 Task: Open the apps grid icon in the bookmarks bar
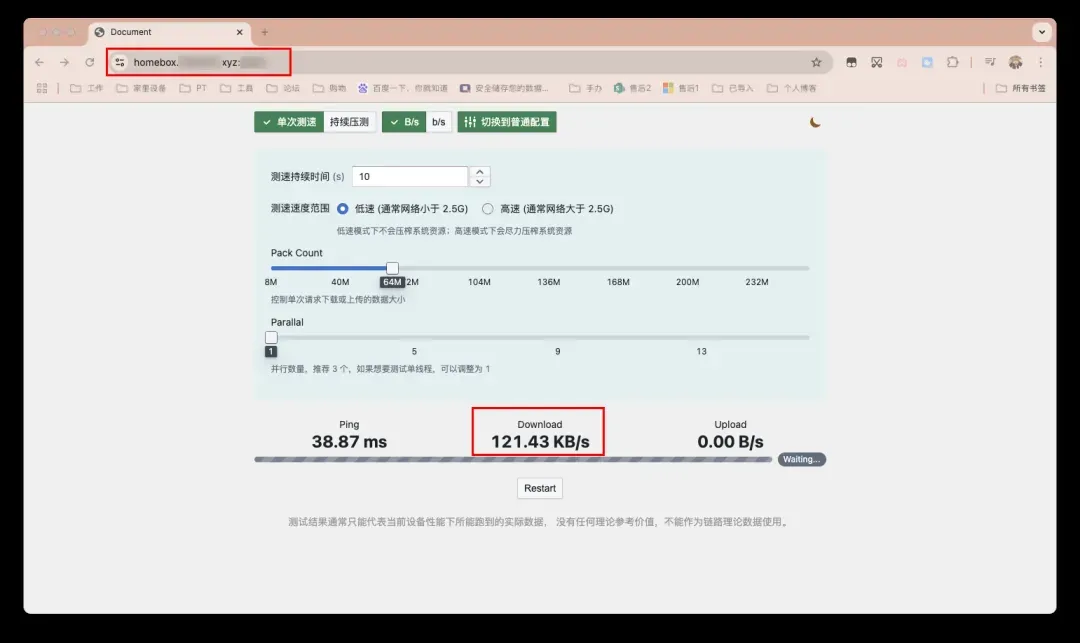coord(42,88)
